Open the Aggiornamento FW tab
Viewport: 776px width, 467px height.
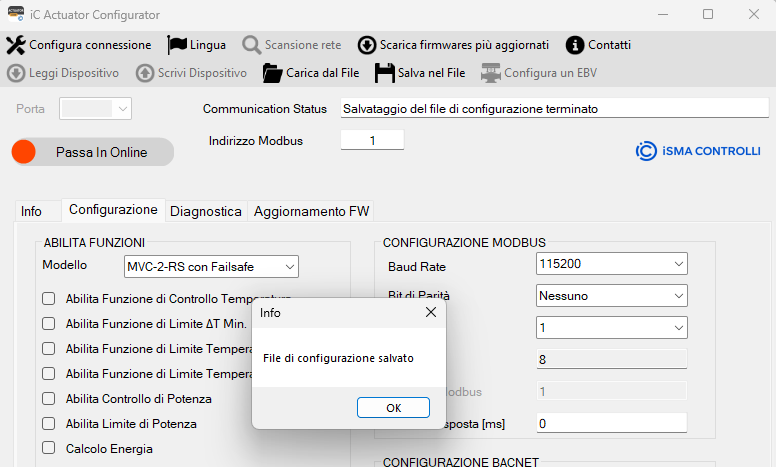click(x=311, y=212)
